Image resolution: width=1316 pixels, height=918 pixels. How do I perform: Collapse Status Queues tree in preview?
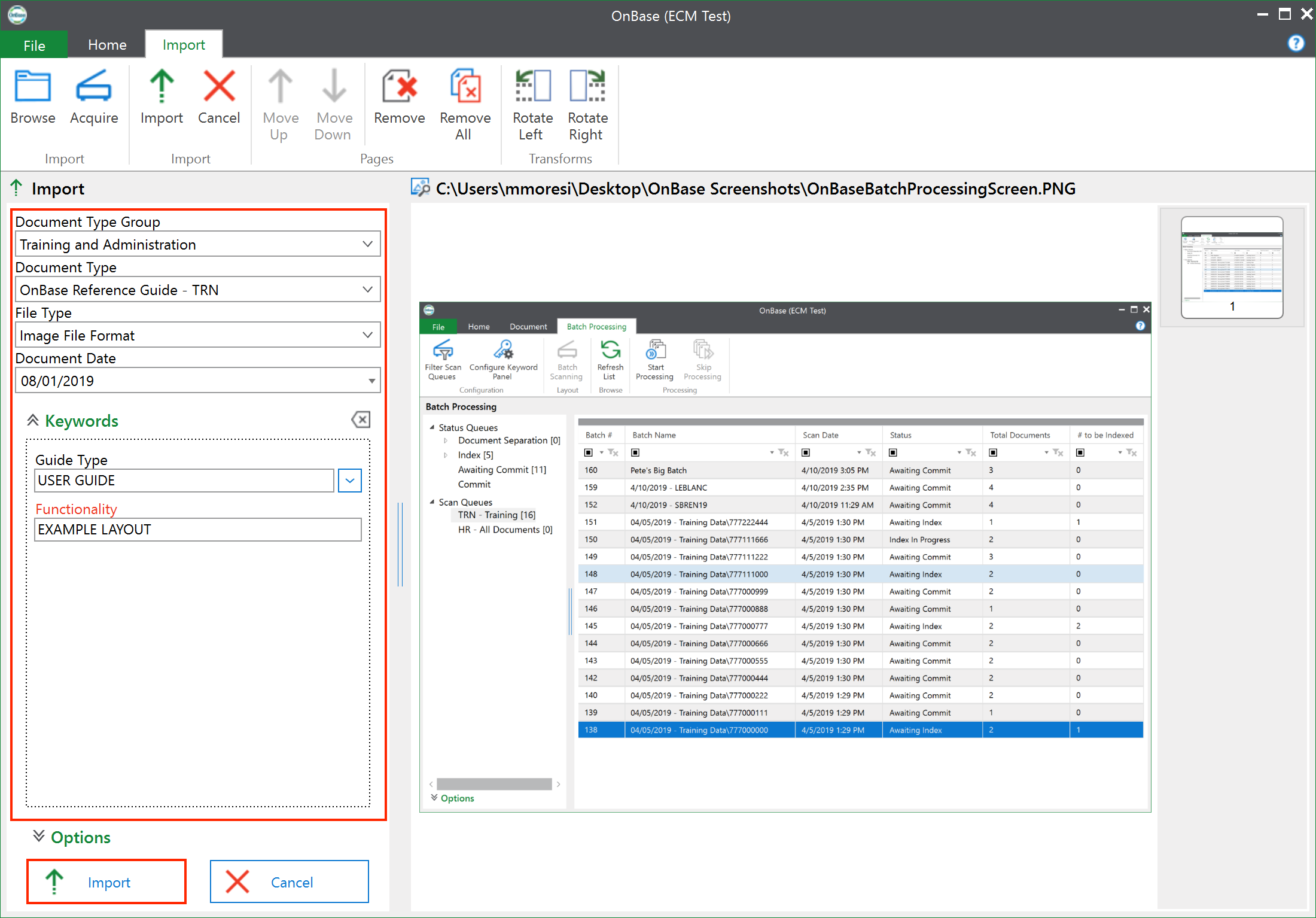432,427
